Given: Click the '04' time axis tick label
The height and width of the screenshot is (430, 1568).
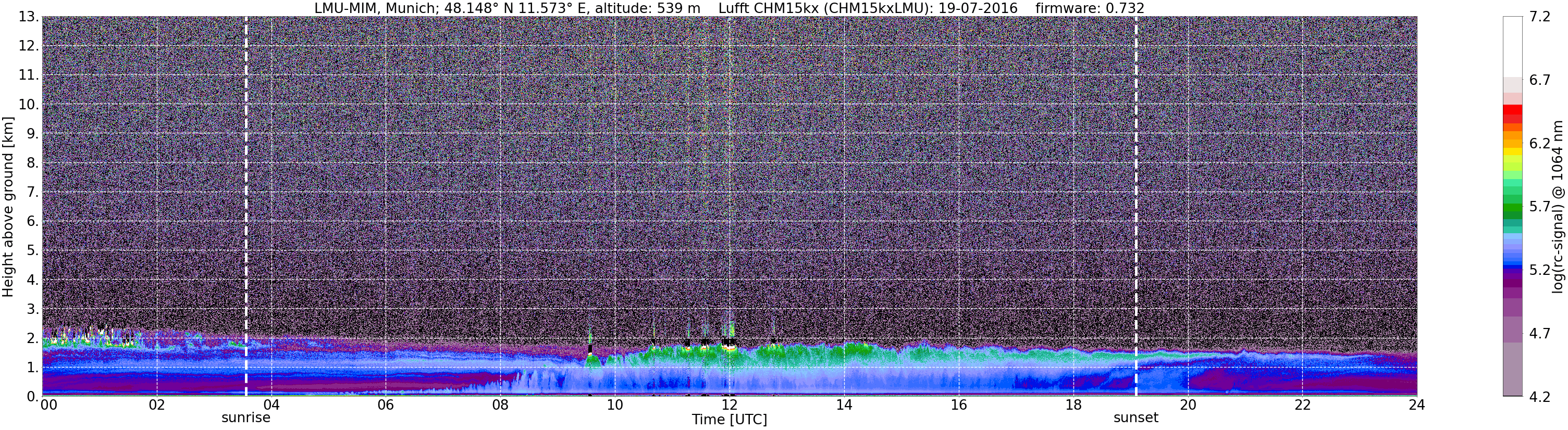Looking at the screenshot, I should (x=271, y=405).
